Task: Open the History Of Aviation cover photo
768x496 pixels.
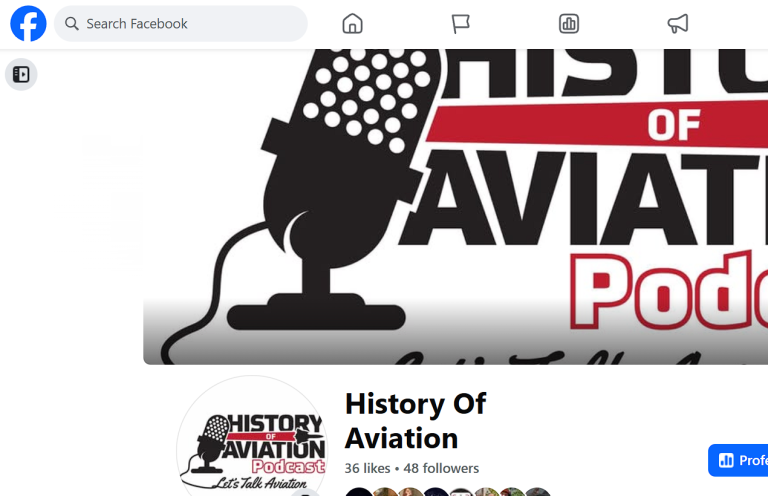Action: (456, 207)
